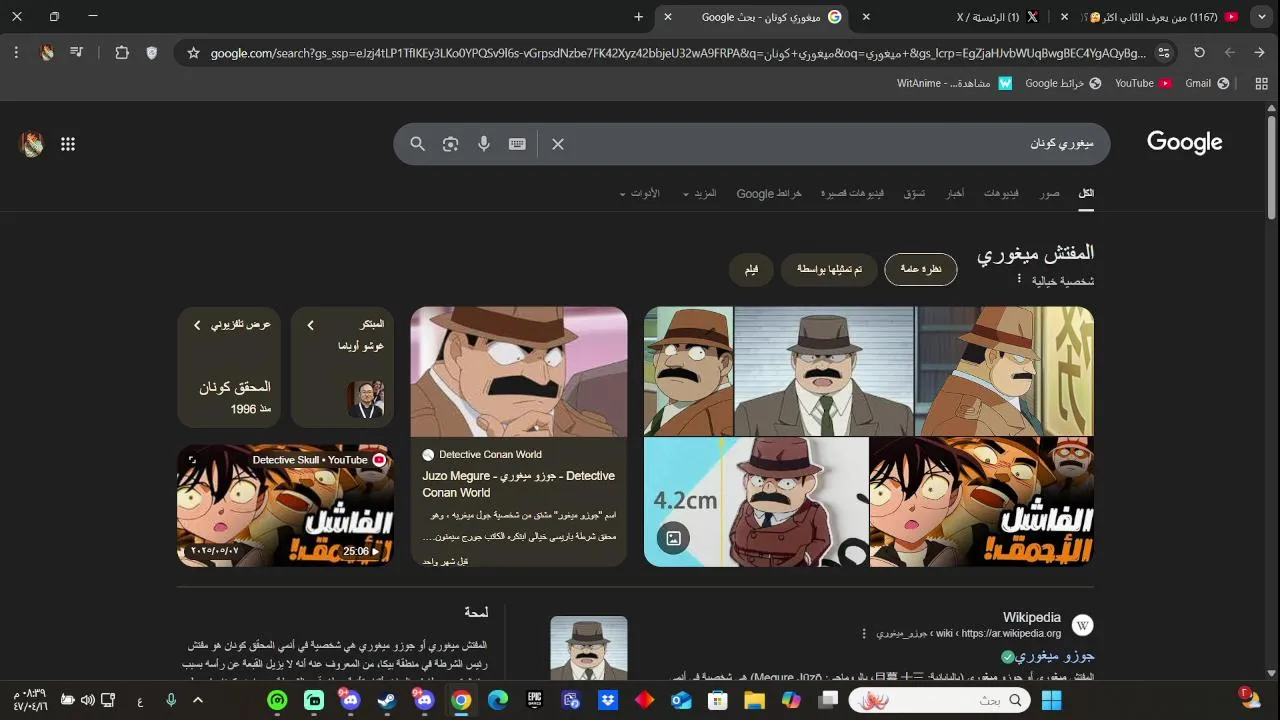Image resolution: width=1280 pixels, height=720 pixels.
Task: Go back to the previous page
Action: coord(1259,53)
